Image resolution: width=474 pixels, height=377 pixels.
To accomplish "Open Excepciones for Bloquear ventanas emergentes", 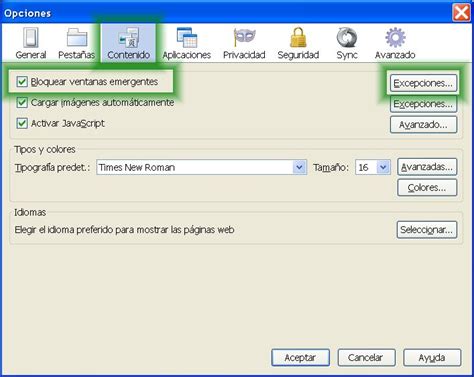I will [423, 83].
